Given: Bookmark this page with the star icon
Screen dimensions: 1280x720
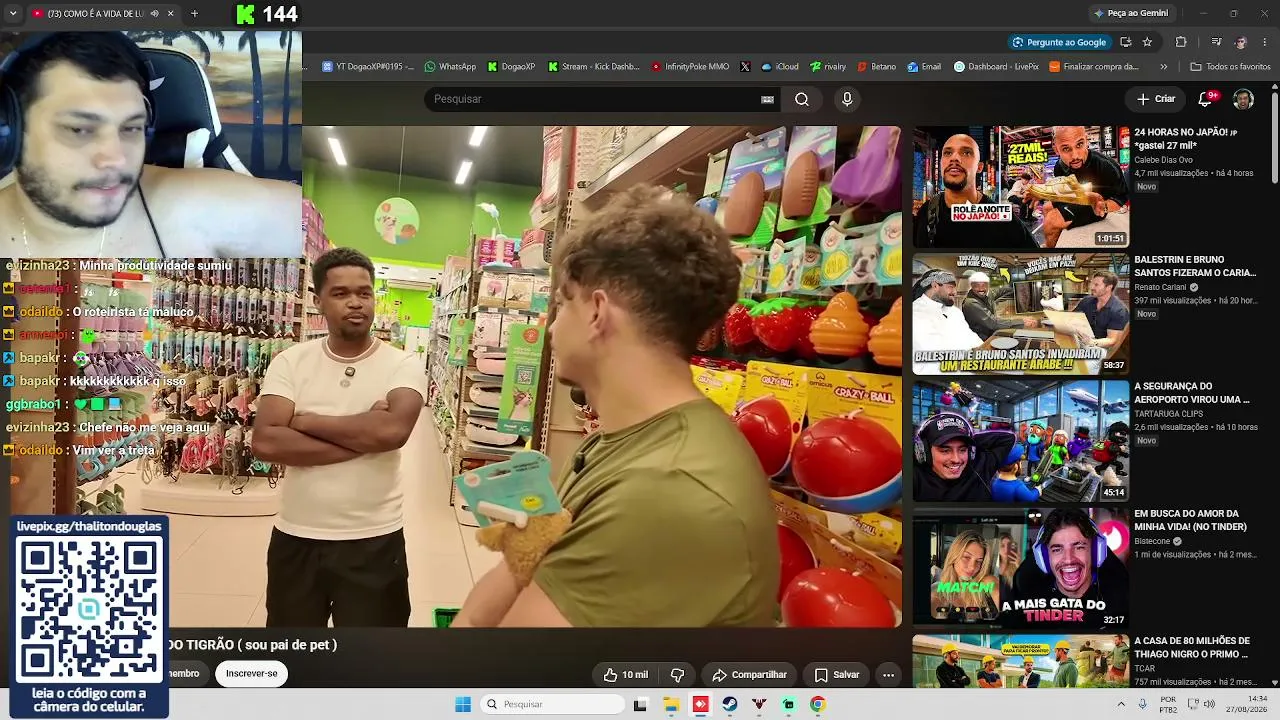Looking at the screenshot, I should coord(1147,42).
